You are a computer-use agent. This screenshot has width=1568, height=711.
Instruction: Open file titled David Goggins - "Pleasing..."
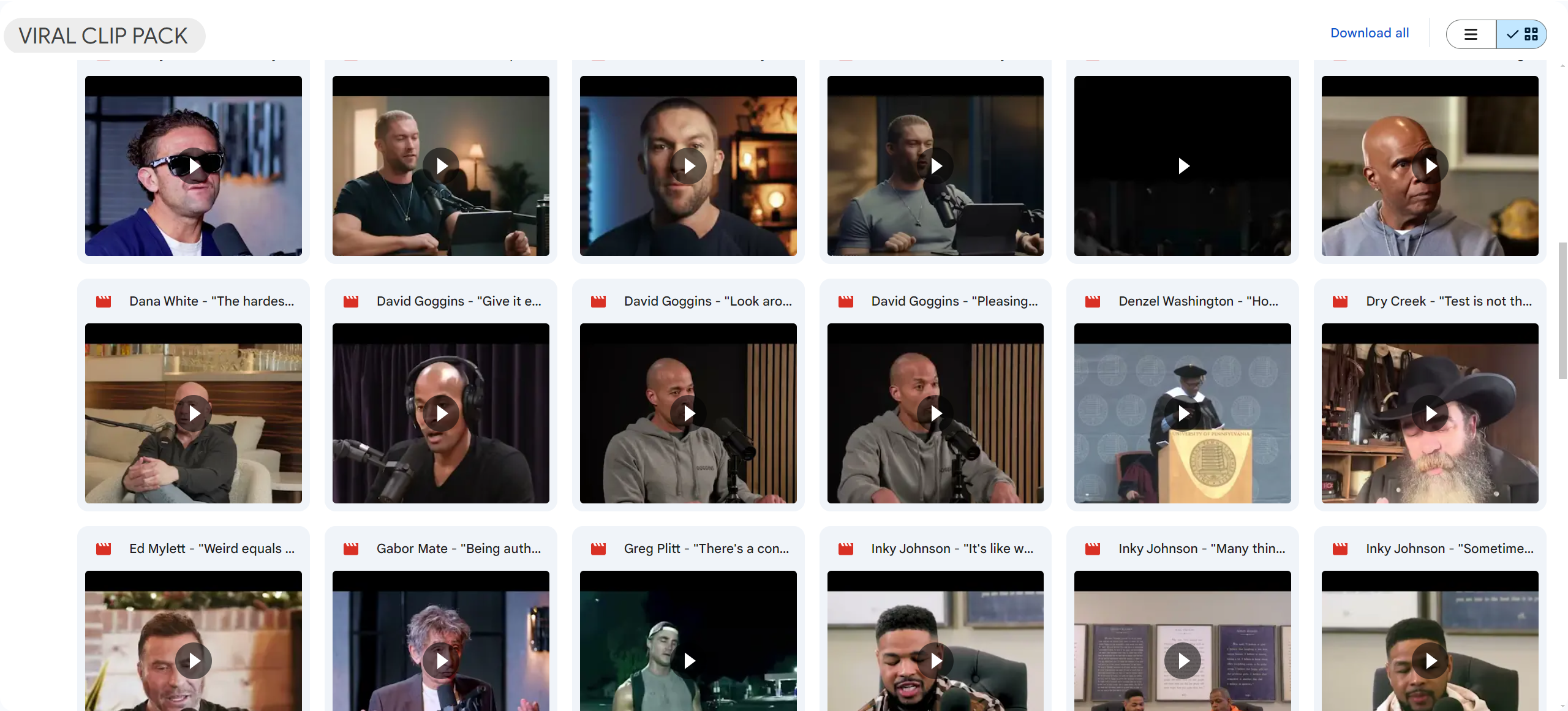click(x=955, y=301)
